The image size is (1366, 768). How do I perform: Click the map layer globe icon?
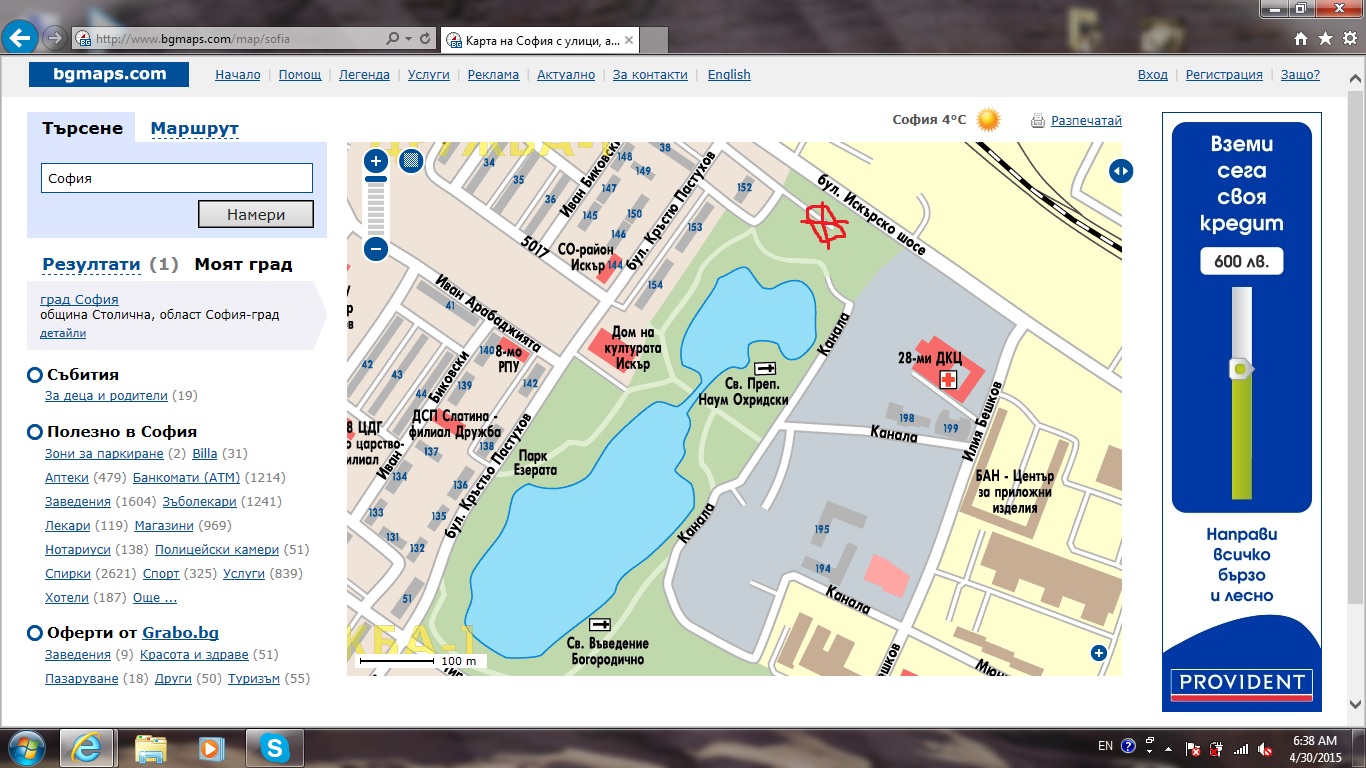pyautogui.click(x=409, y=161)
